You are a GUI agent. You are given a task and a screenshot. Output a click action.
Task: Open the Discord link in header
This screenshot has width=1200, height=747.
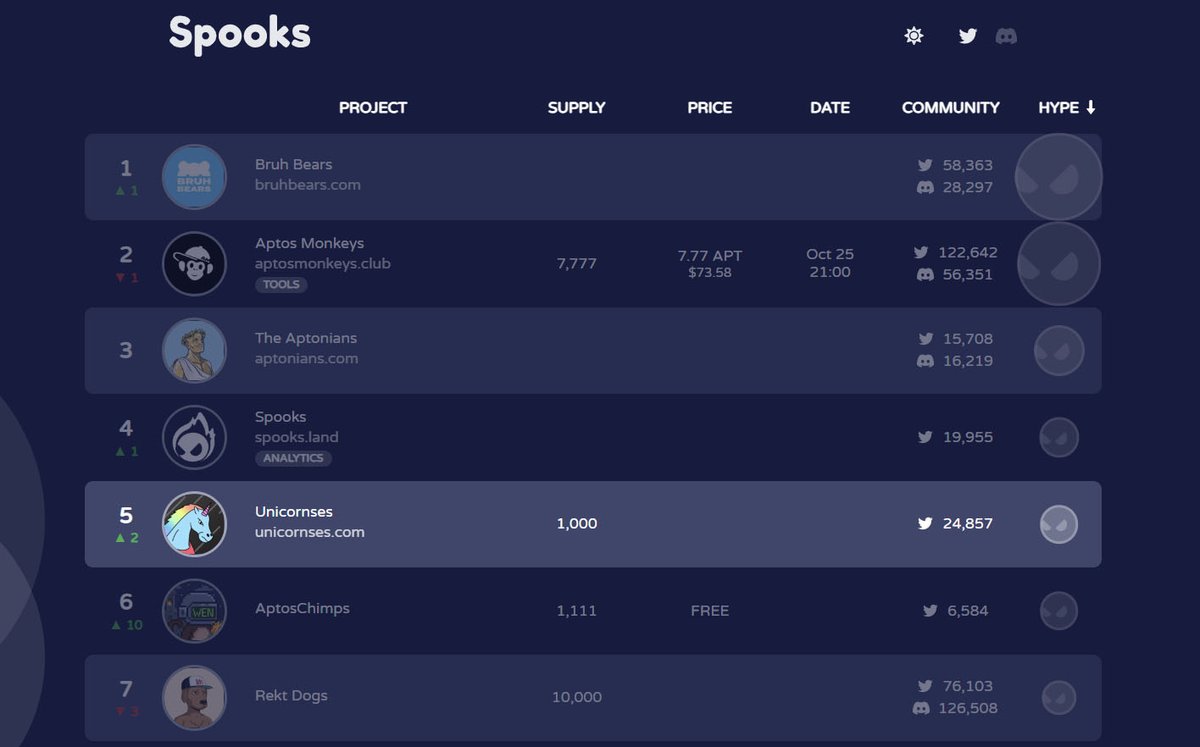[x=1006, y=36]
